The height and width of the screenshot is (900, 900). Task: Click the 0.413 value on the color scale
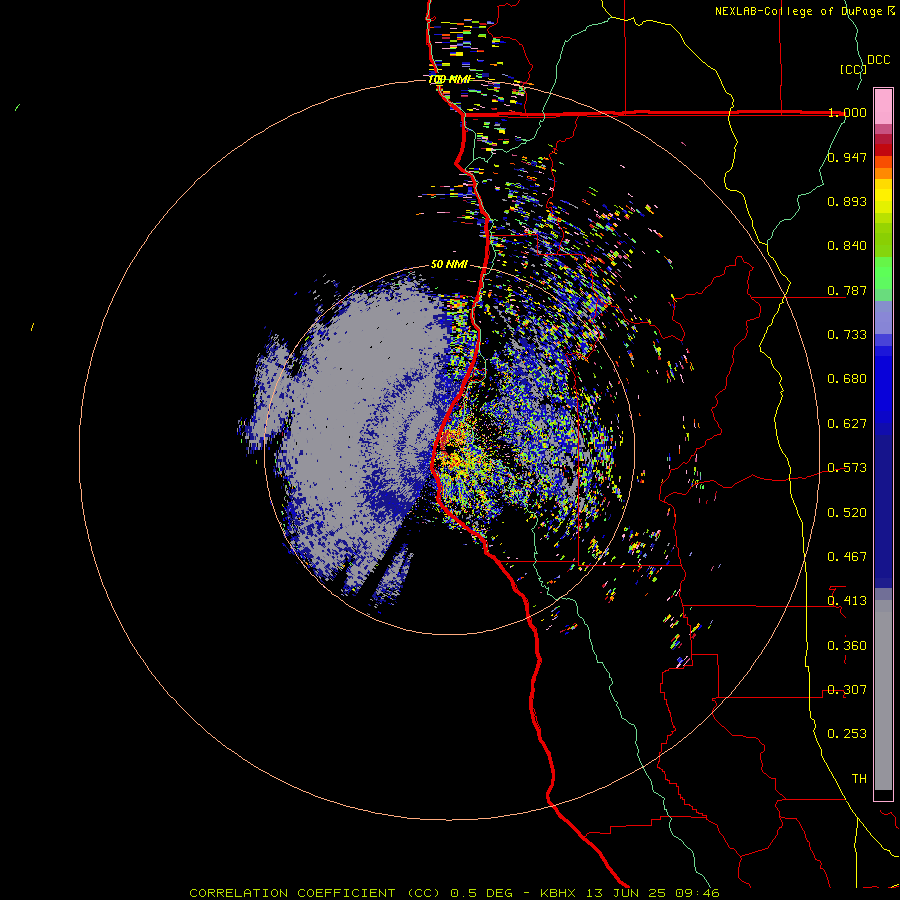847,601
